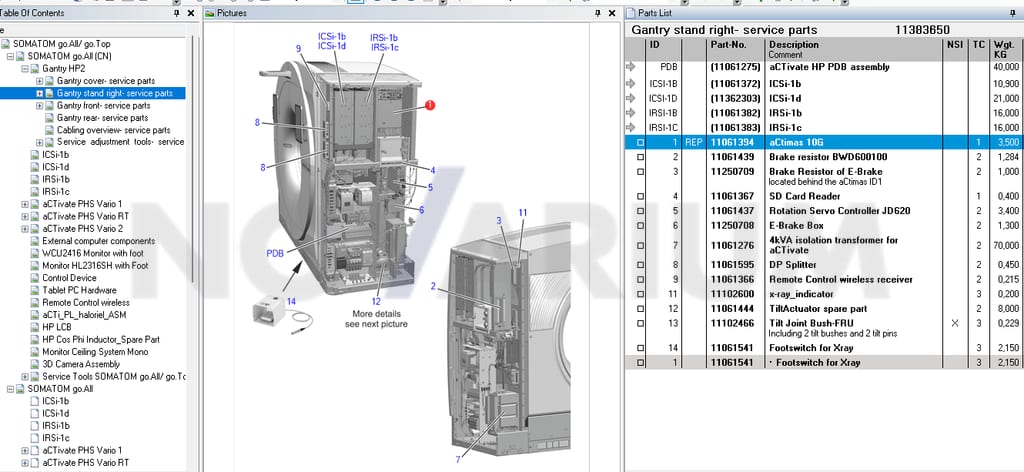
Task: Click the document icon beside Cabling overview
Action: tap(50, 130)
